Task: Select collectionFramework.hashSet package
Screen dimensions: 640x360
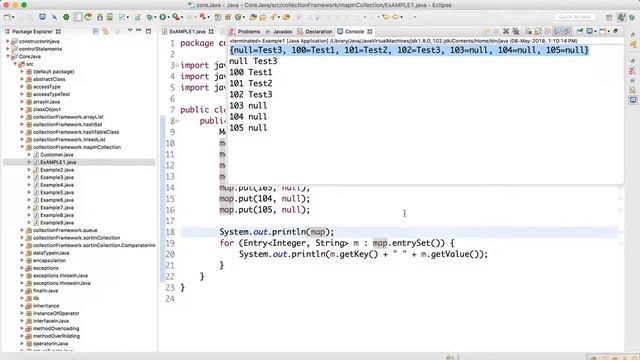Action: [x=67, y=124]
